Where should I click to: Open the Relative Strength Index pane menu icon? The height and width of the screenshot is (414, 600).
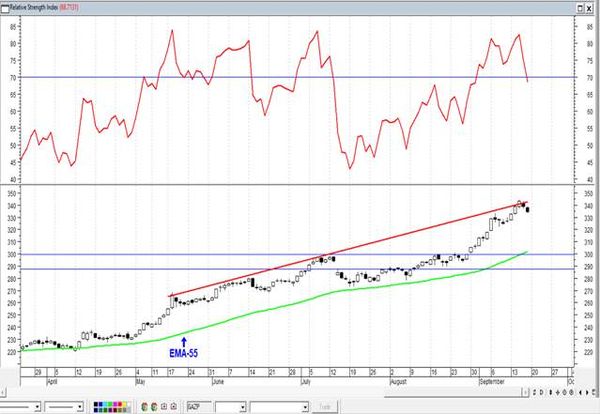pyautogui.click(x=5, y=7)
